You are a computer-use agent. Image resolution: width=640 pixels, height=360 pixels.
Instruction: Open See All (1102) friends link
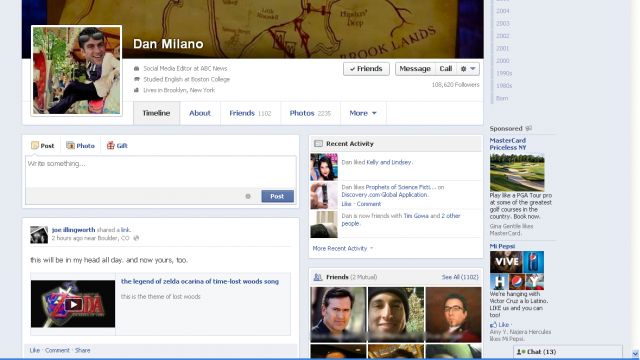click(460, 277)
